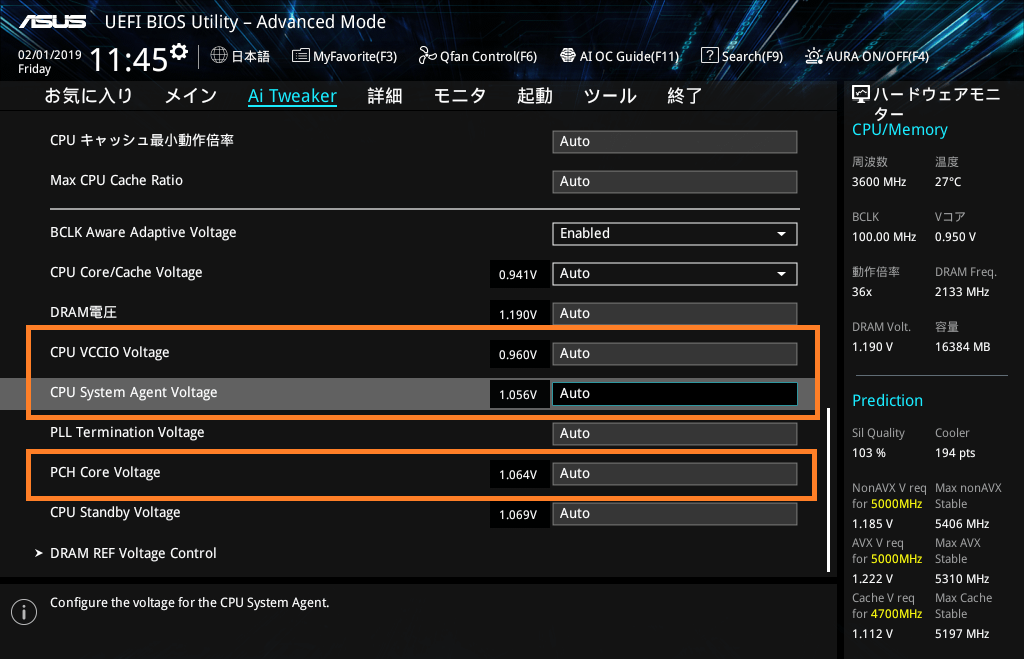The width and height of the screenshot is (1024, 659).
Task: Select CPU System Agent Voltage row label
Action: click(x=134, y=393)
